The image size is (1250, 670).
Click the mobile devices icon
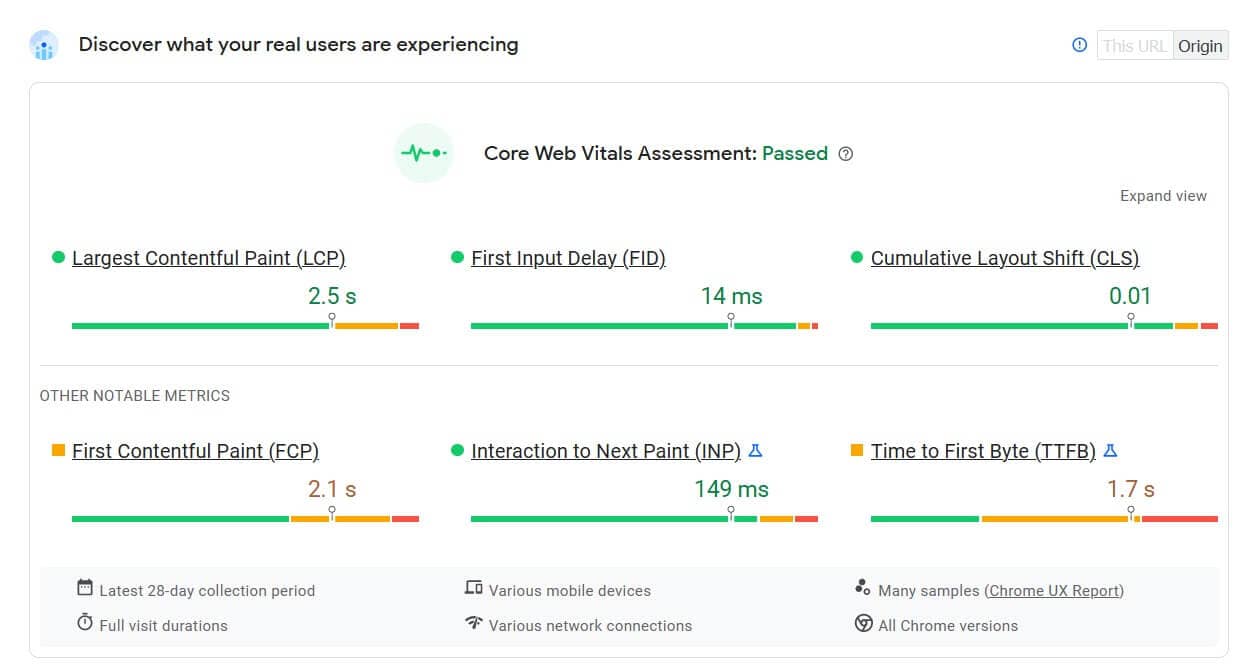pos(473,589)
